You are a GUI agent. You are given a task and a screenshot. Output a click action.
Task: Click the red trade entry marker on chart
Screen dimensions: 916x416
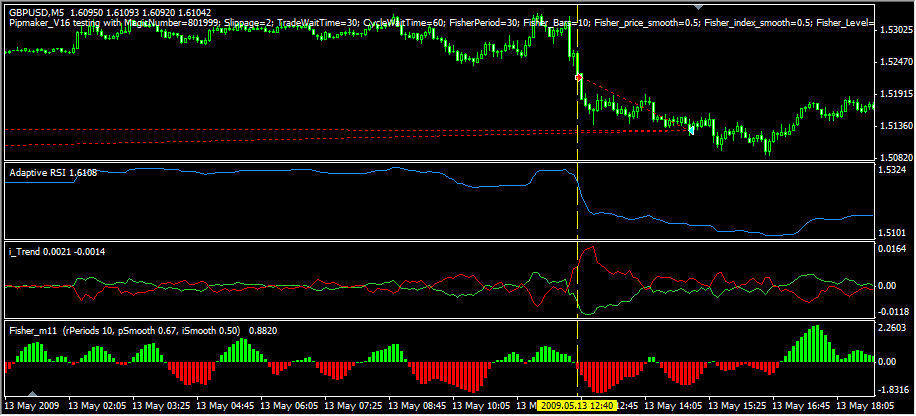point(578,77)
